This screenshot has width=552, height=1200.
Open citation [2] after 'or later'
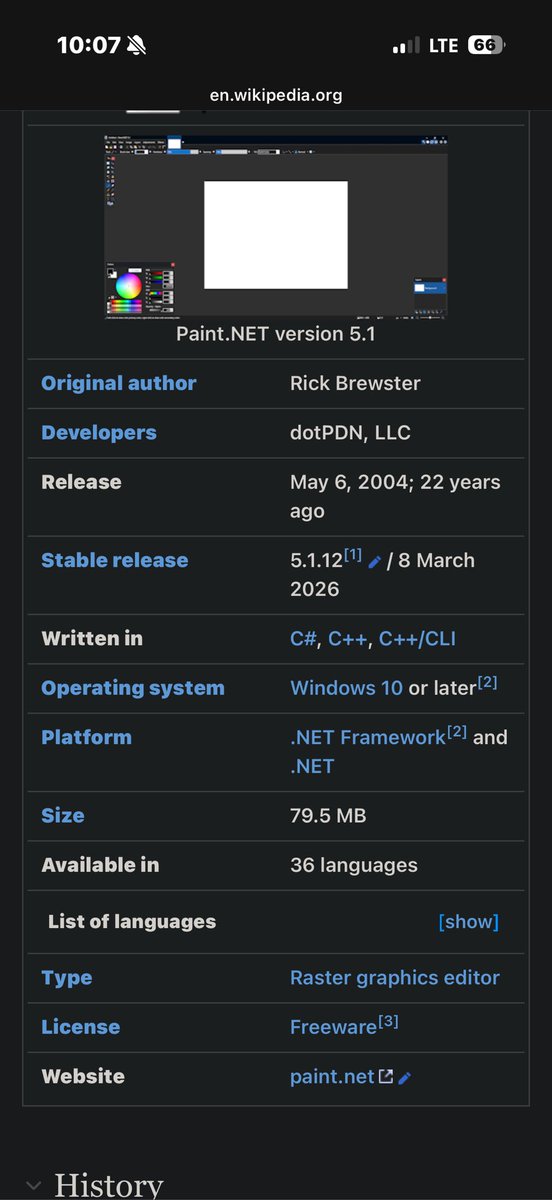[x=487, y=682]
